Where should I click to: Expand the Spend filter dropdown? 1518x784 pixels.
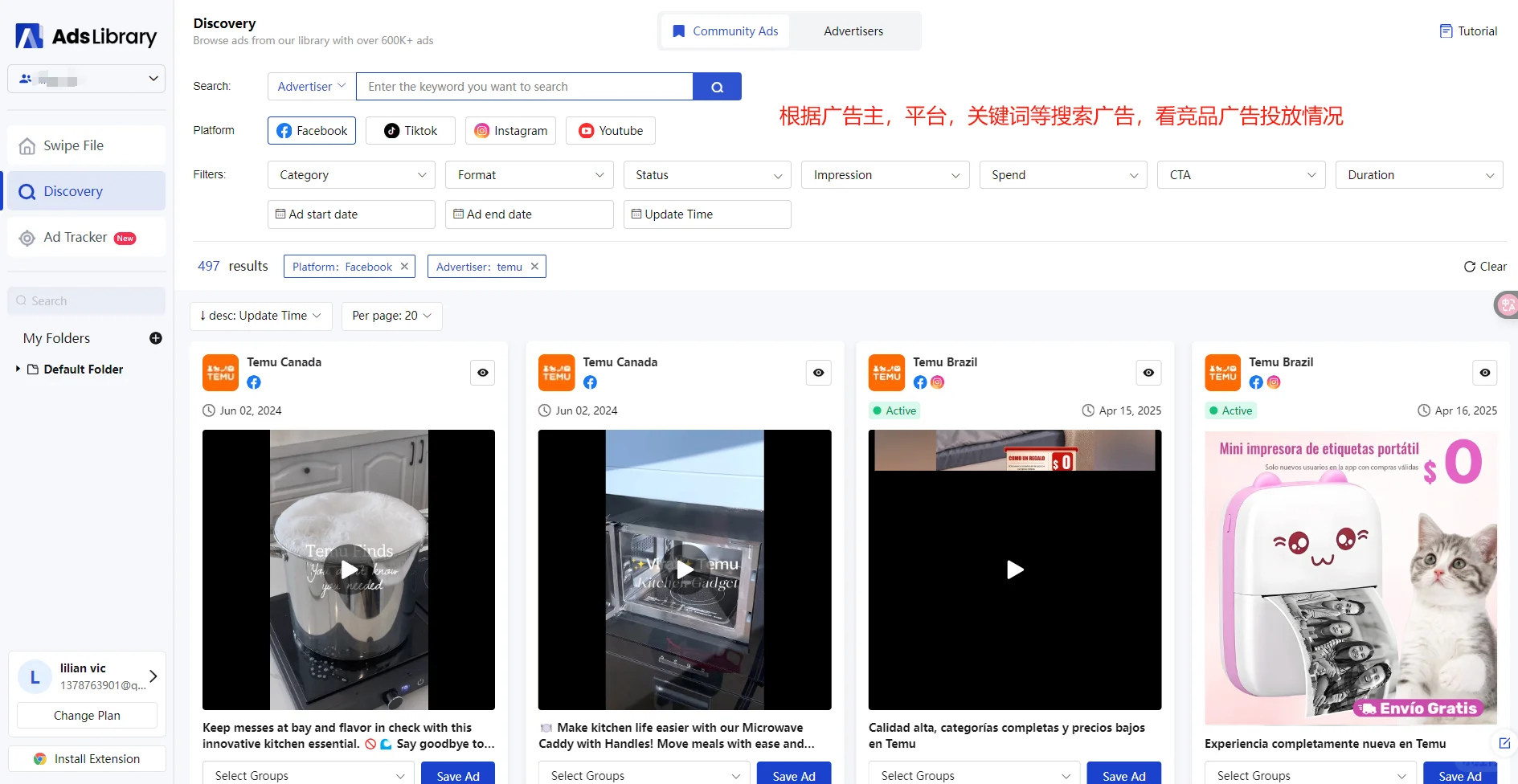point(1063,175)
